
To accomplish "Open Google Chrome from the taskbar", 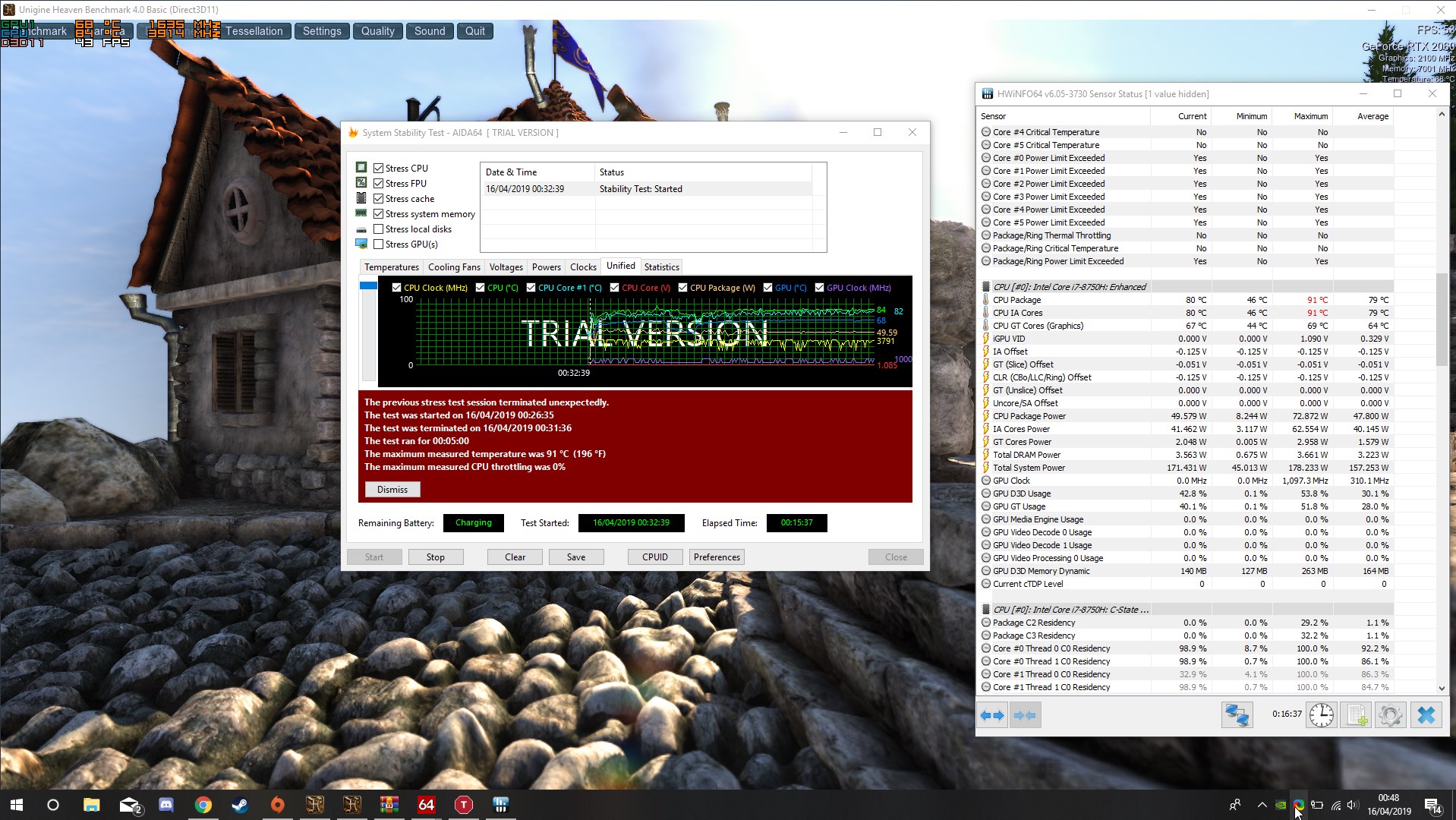I will tap(203, 805).
